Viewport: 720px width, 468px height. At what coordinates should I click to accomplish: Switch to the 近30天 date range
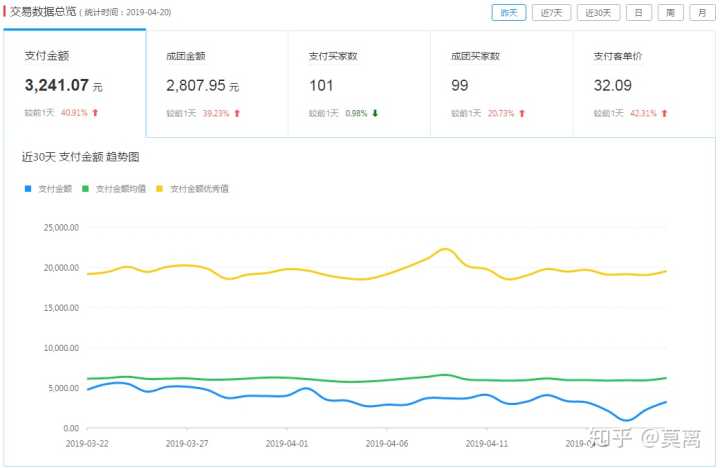click(x=599, y=13)
